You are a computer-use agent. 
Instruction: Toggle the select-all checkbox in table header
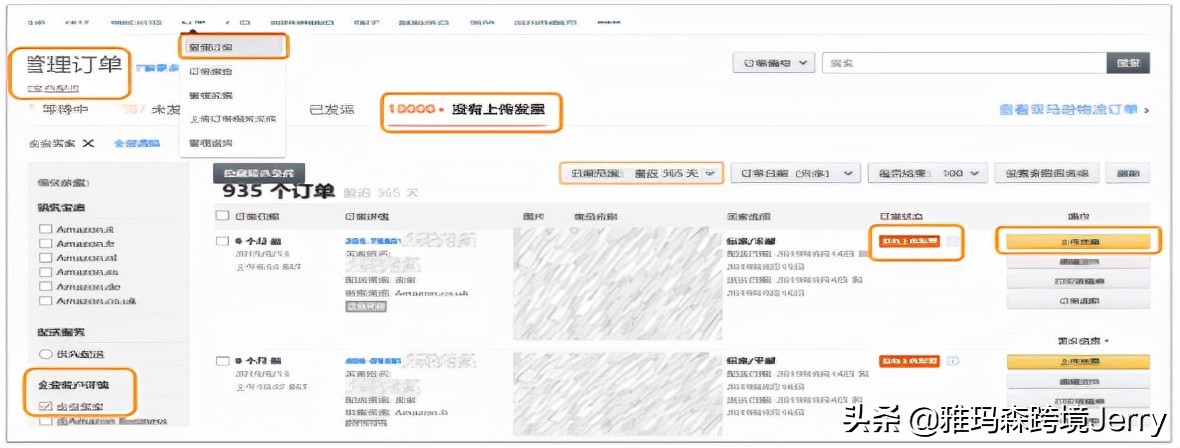point(222,216)
